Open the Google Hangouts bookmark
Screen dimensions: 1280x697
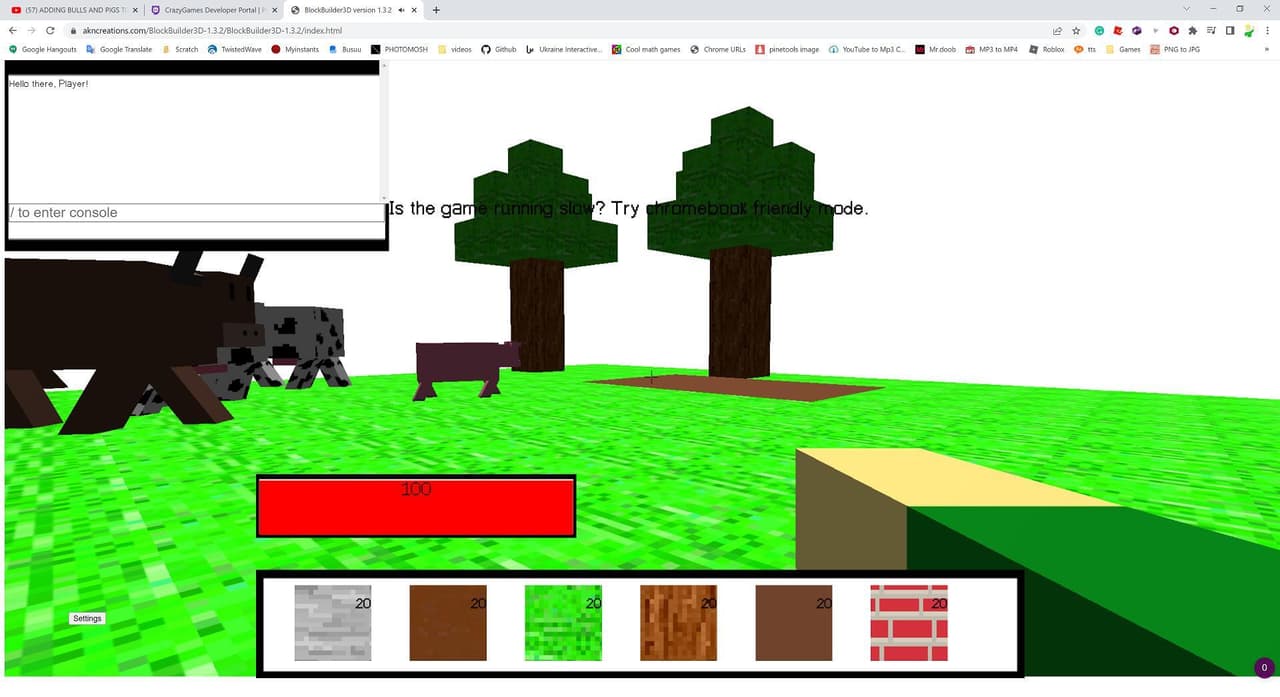tap(43, 49)
